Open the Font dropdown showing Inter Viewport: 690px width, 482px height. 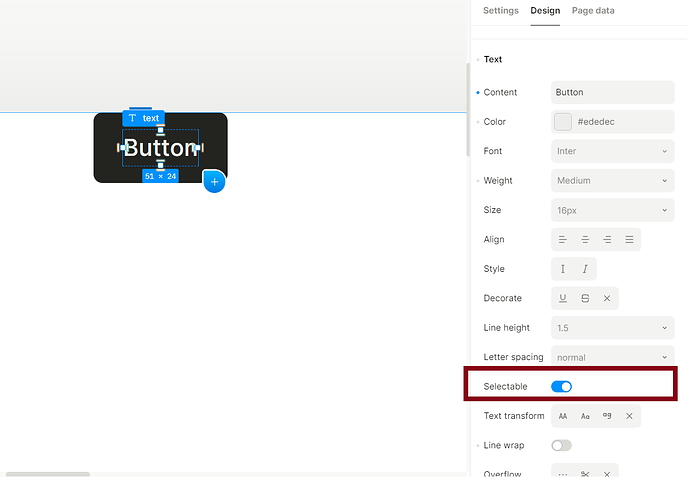pyautogui.click(x=612, y=151)
